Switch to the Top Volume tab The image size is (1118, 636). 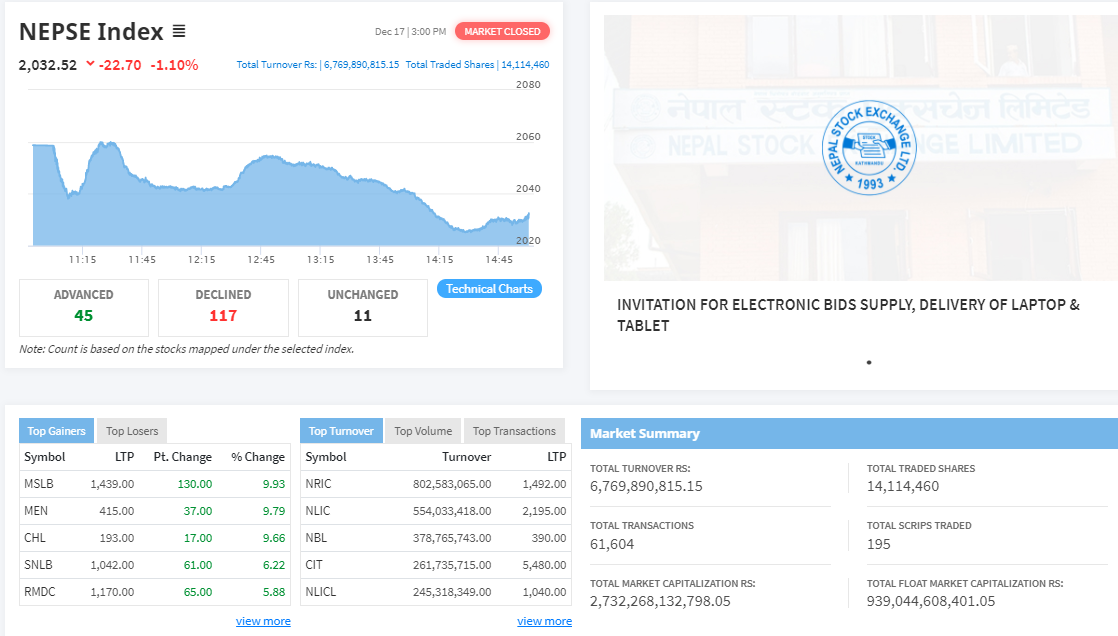[x=423, y=431]
